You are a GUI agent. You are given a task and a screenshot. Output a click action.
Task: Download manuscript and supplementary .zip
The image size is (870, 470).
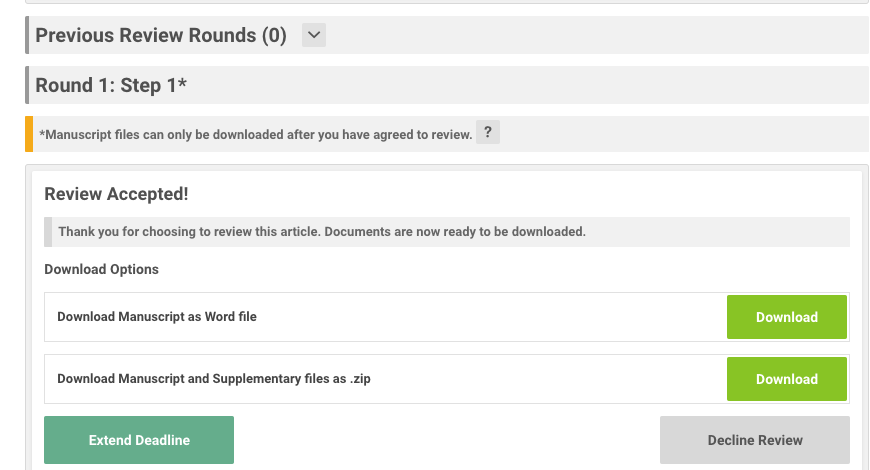pos(786,379)
